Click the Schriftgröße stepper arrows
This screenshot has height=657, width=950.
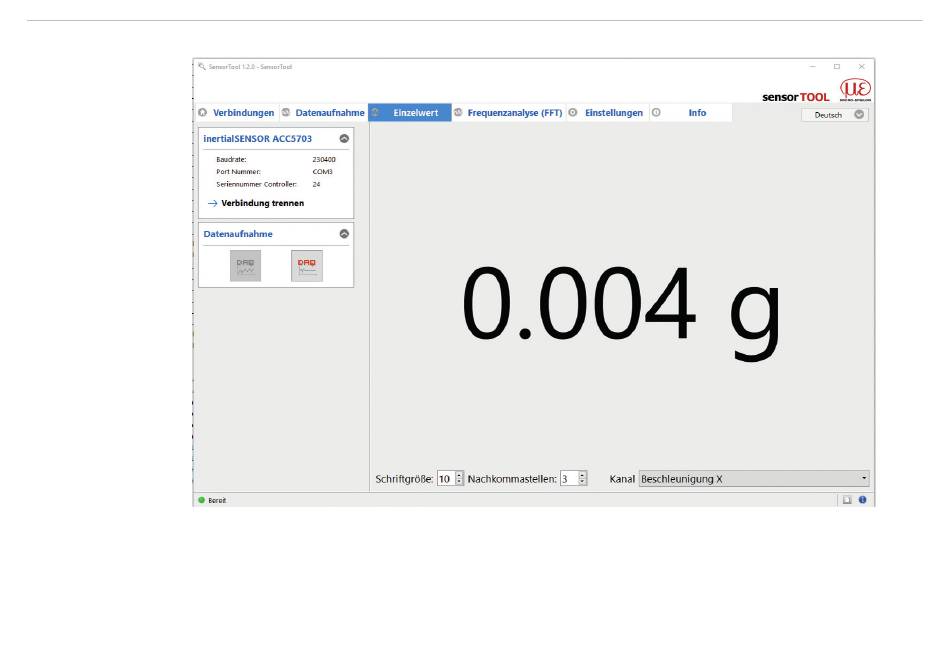click(x=459, y=479)
